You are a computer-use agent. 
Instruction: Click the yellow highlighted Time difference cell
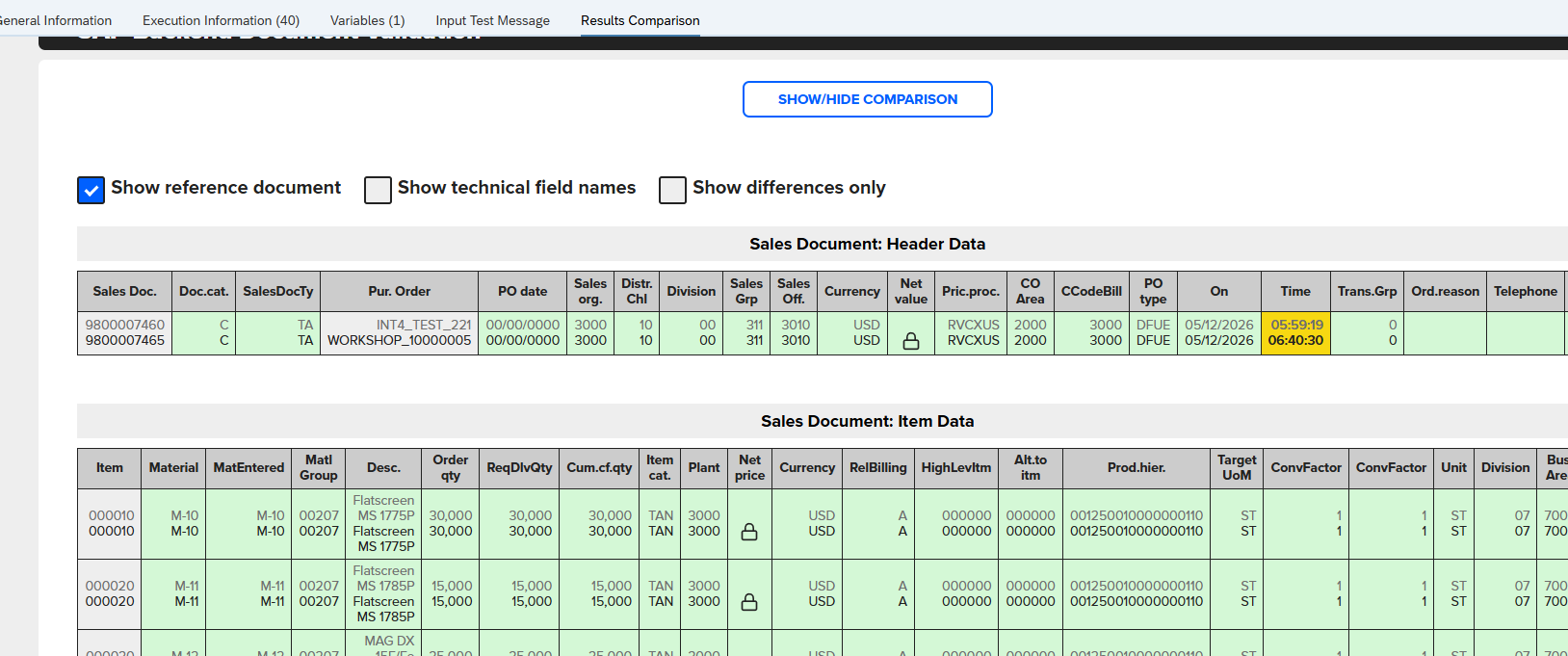(1295, 332)
